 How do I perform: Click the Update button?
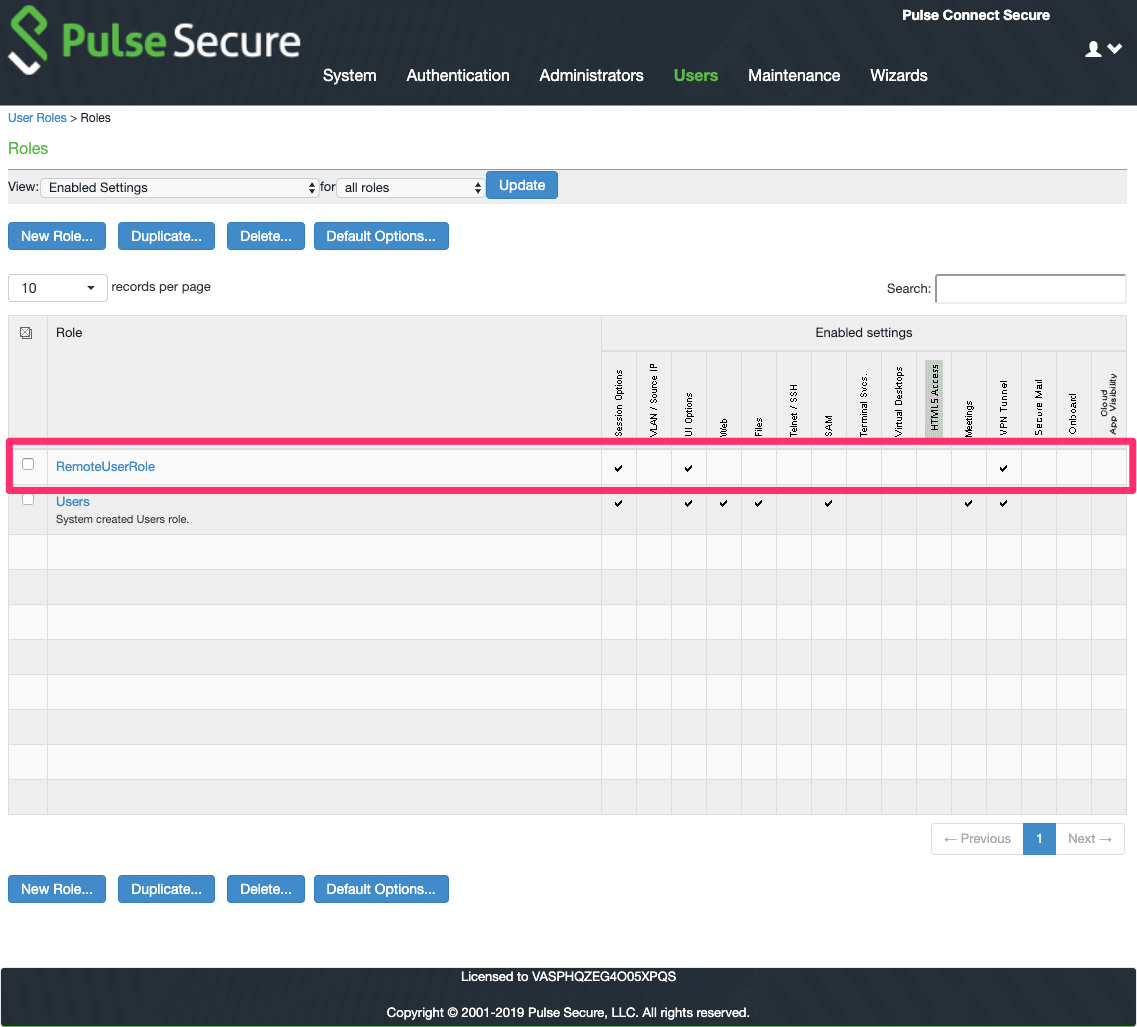[521, 185]
